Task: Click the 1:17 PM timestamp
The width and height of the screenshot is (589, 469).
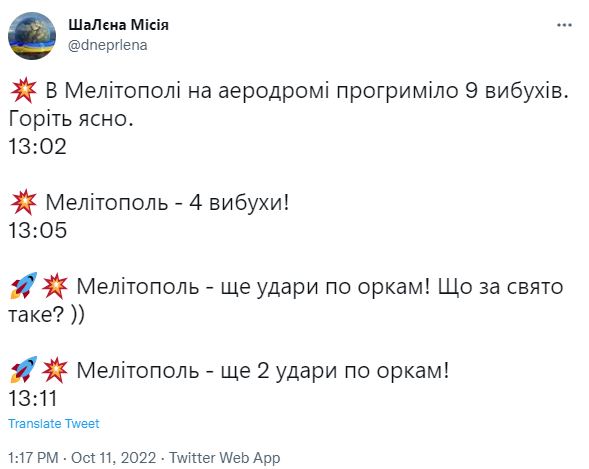Action: click(x=33, y=458)
